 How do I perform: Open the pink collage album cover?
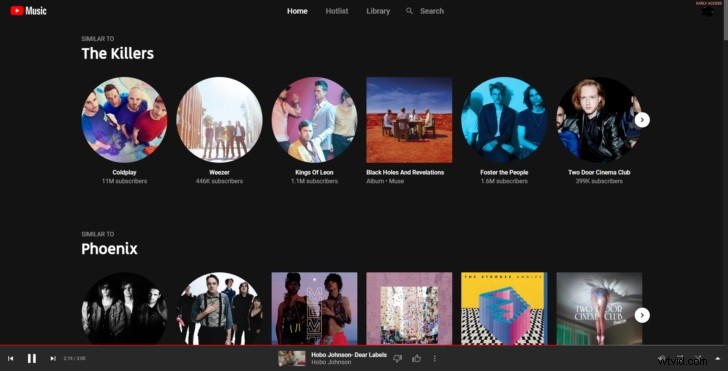click(409, 308)
